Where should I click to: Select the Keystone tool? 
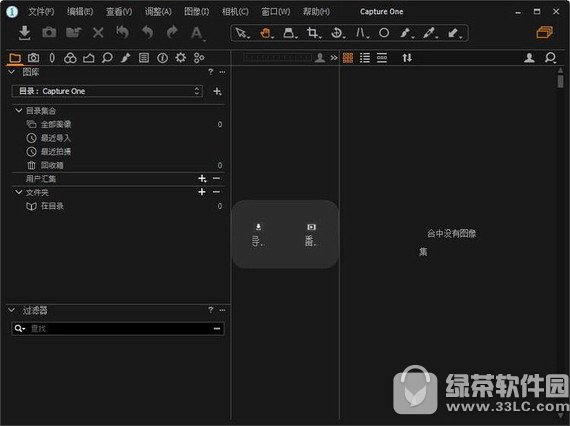point(361,33)
